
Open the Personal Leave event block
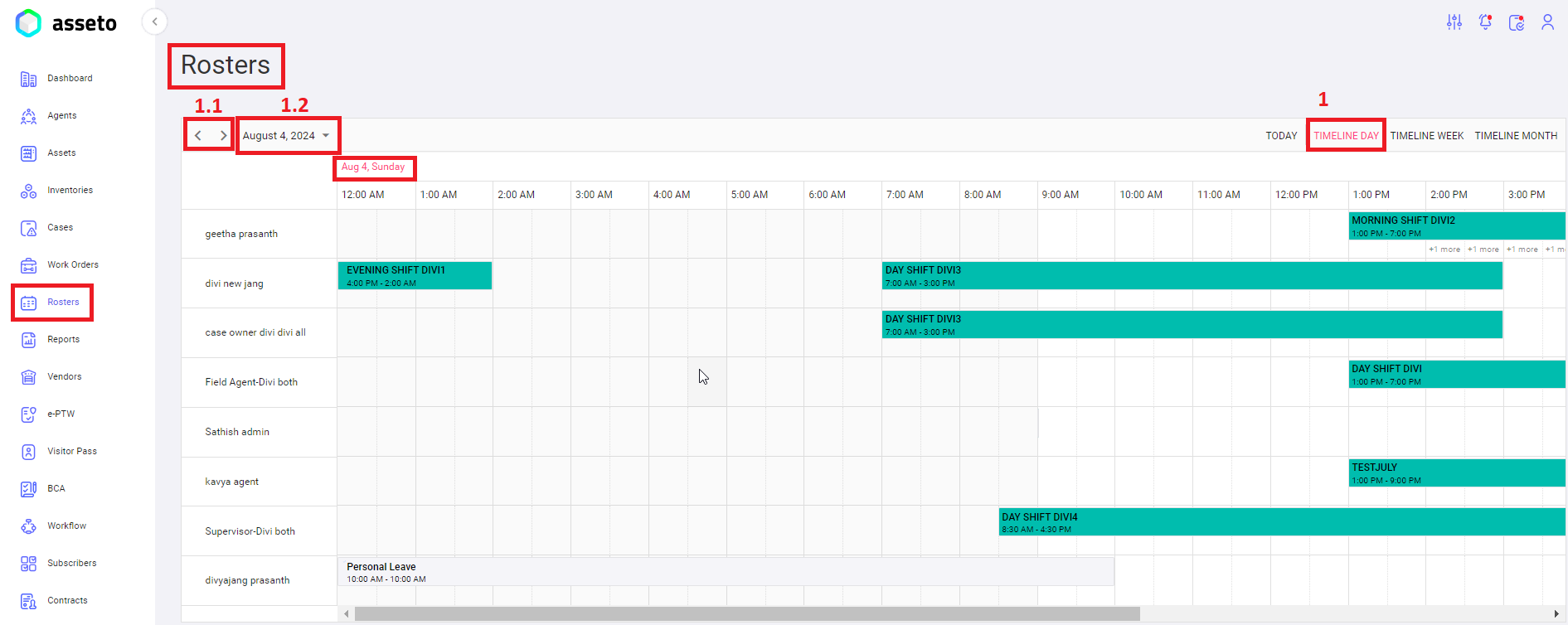pos(725,572)
